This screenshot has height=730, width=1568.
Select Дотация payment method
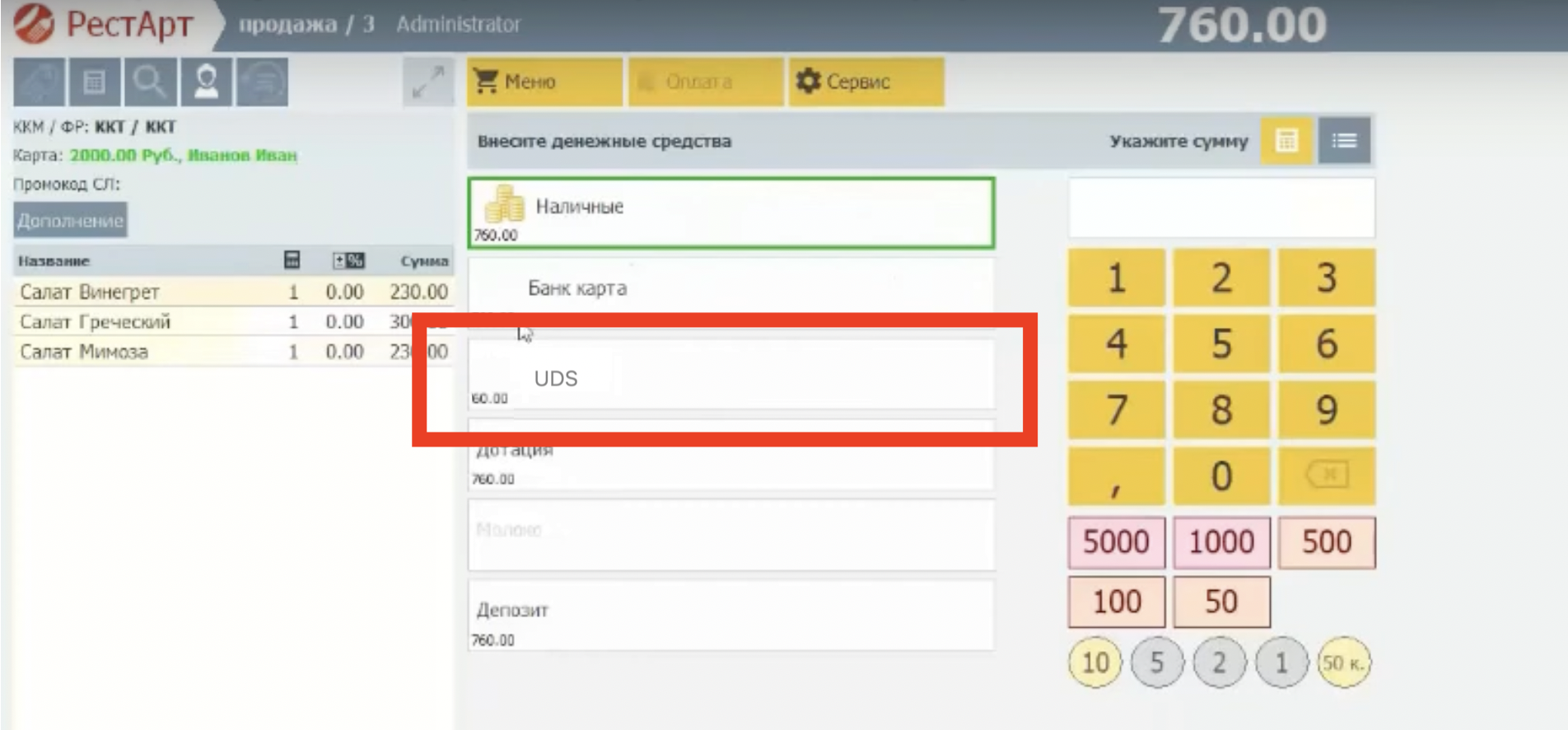coord(731,455)
